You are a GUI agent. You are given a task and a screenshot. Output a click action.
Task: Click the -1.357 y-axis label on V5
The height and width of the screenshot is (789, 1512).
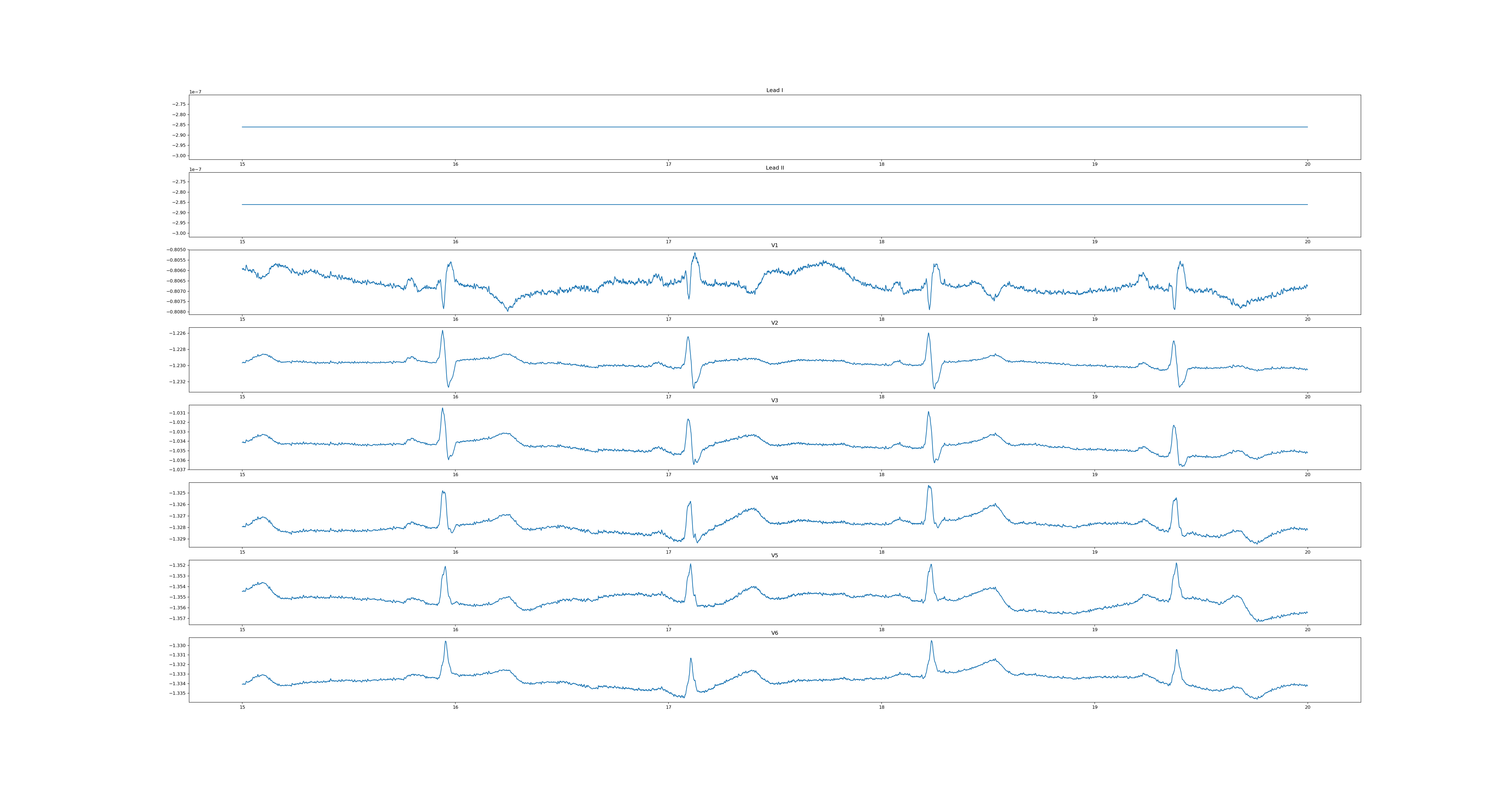[x=178, y=618]
